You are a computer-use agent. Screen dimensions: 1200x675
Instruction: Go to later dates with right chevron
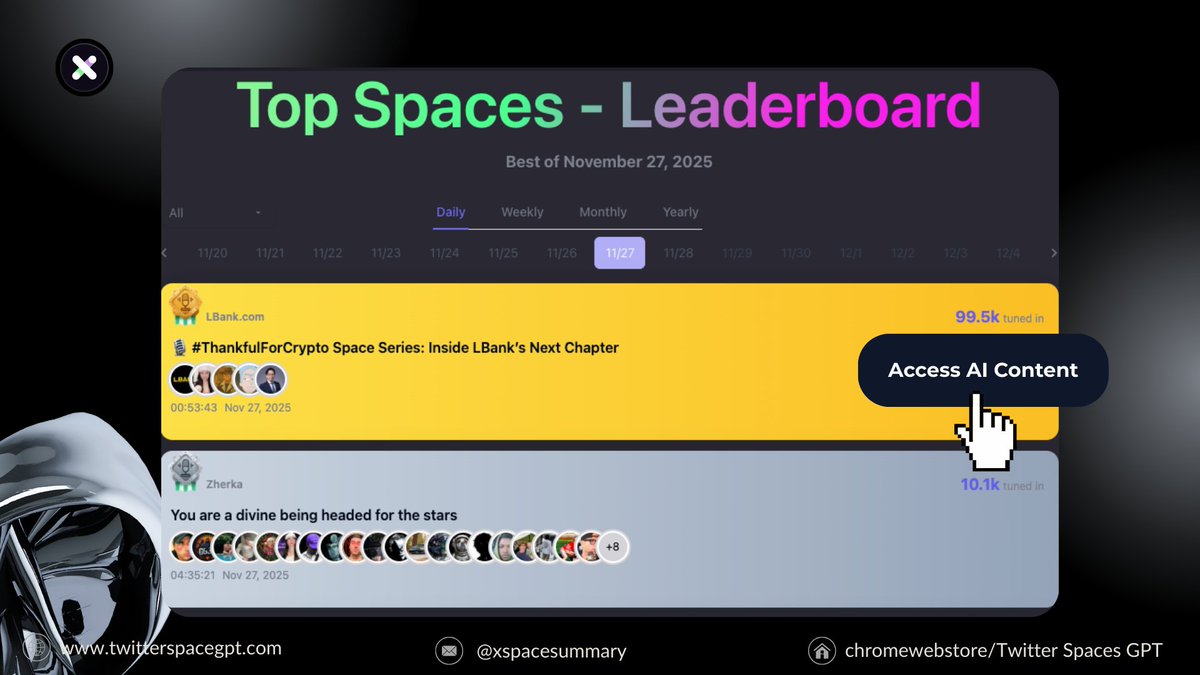[1053, 253]
